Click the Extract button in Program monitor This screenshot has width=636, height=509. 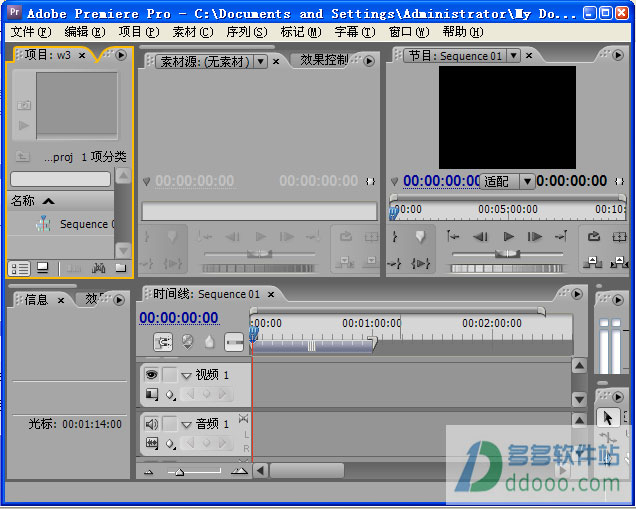click(619, 263)
